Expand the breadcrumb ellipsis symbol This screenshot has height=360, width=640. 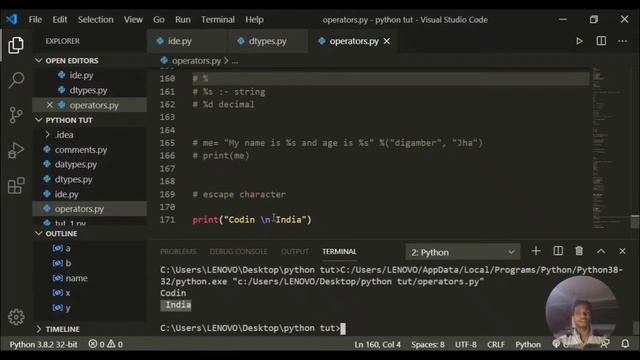[235, 61]
